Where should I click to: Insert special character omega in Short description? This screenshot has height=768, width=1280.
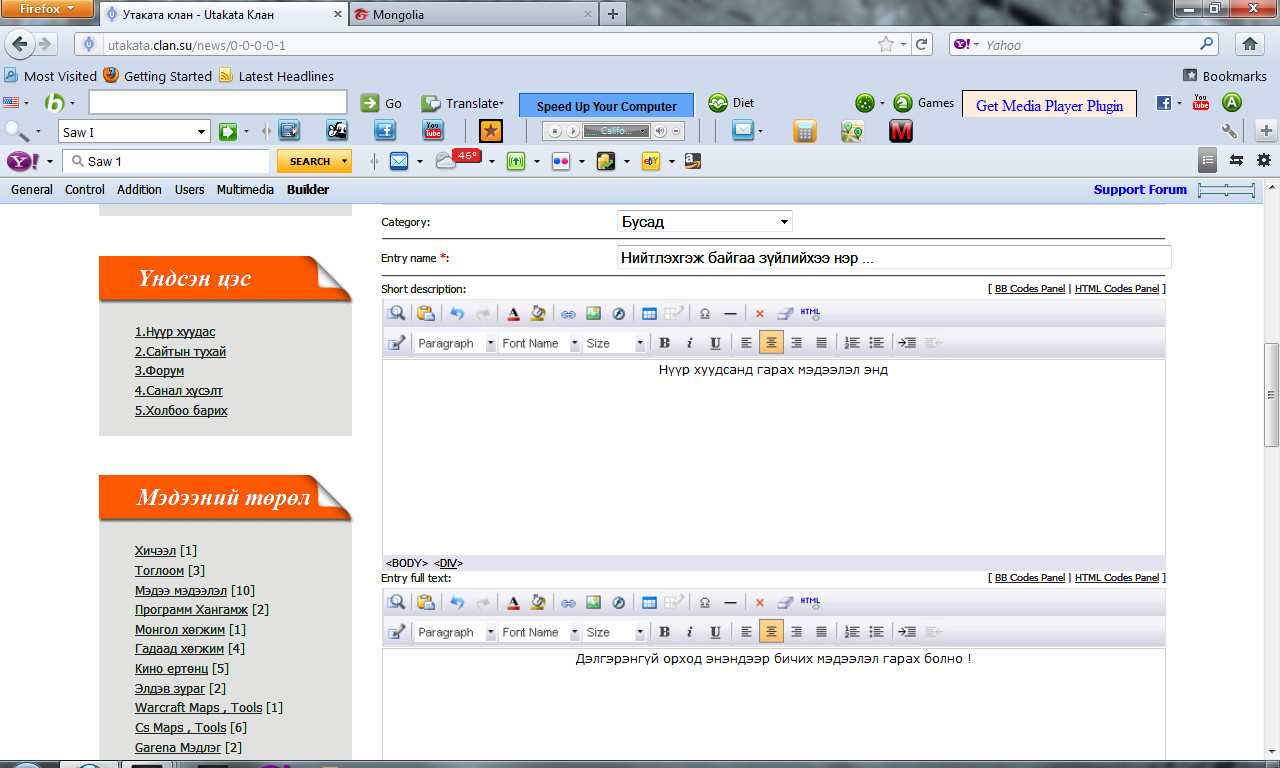click(705, 314)
